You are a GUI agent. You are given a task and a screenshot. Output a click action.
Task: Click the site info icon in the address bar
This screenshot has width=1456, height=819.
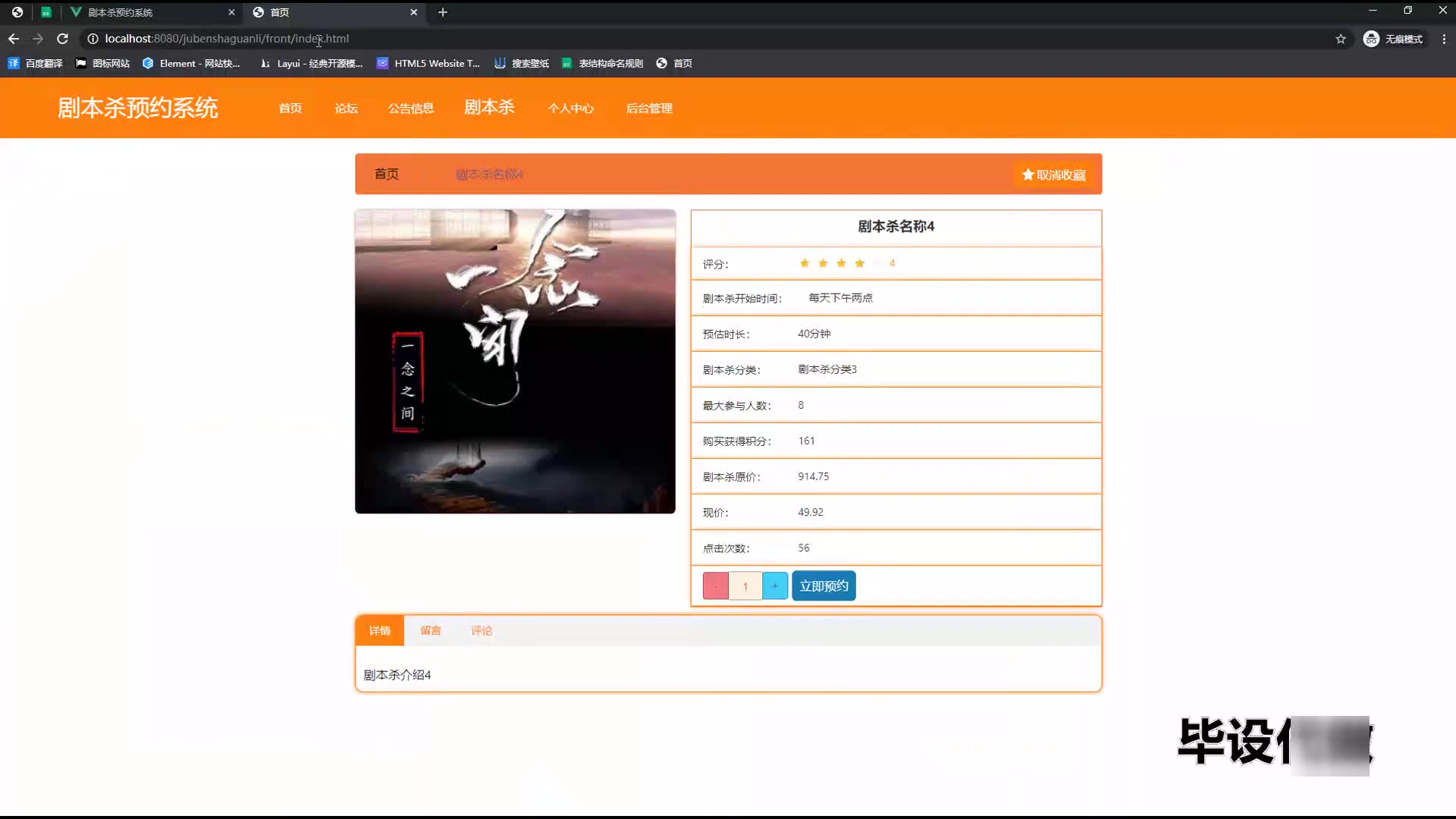[93, 39]
